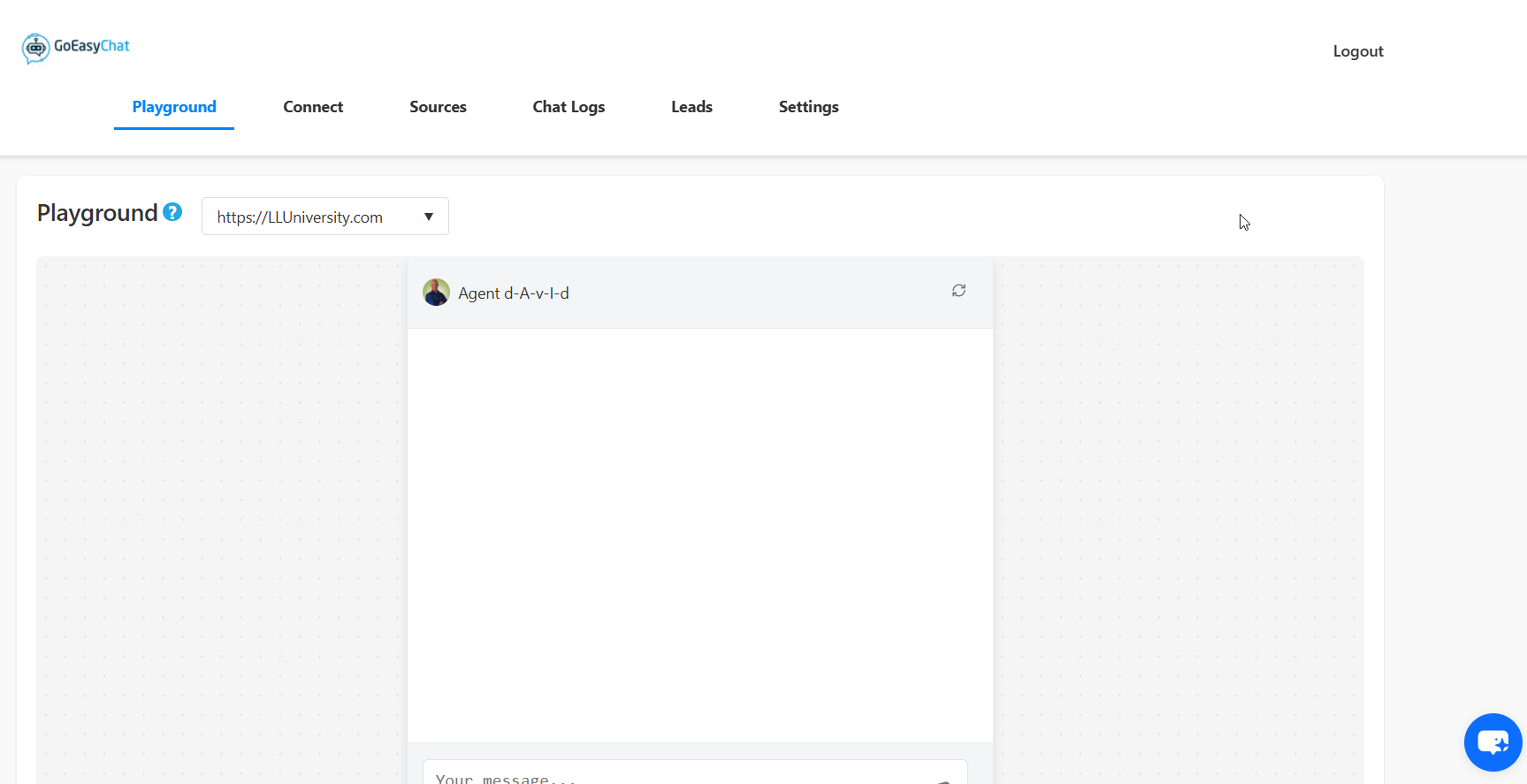Click the Playground page heading
The width and height of the screenshot is (1527, 784).
point(97,213)
